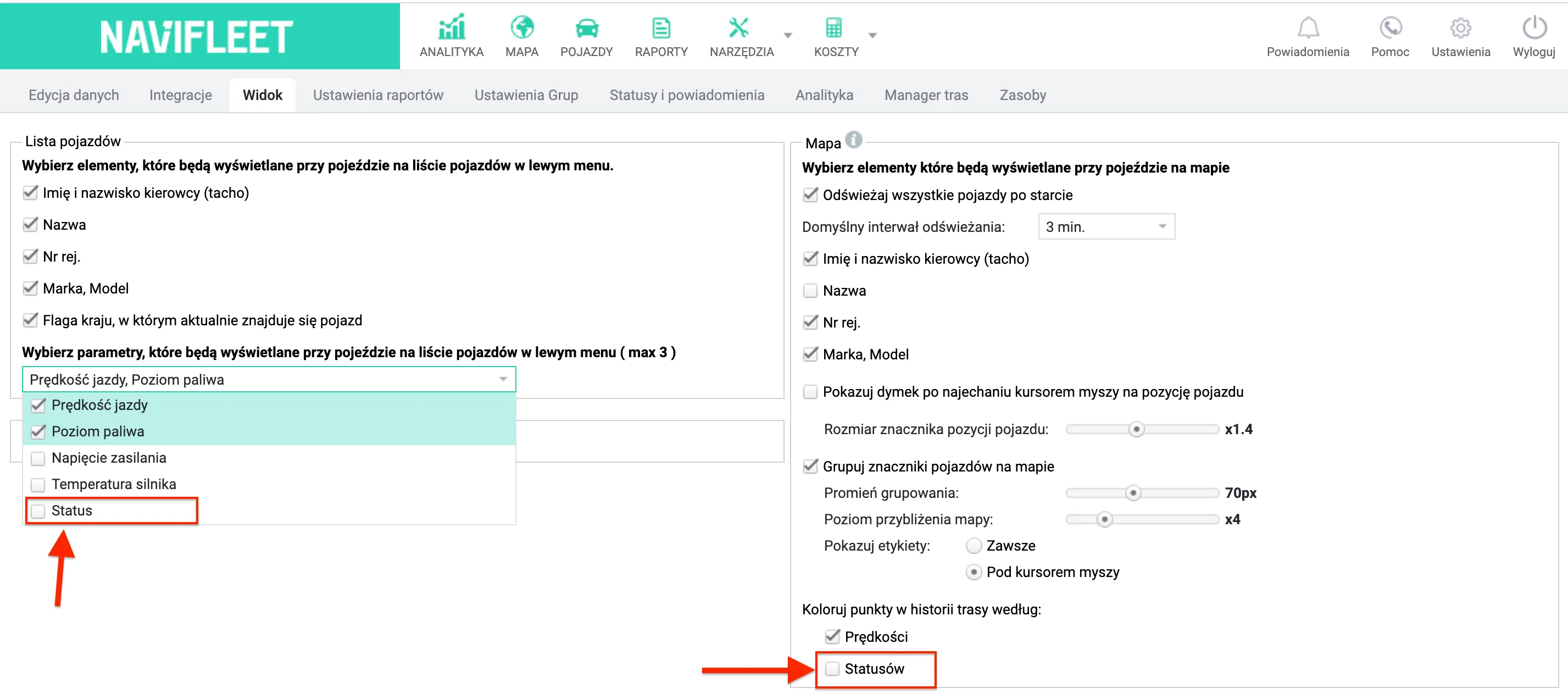Adjust the Promień grupowania slider handle
1568x699 pixels.
coord(1132,493)
